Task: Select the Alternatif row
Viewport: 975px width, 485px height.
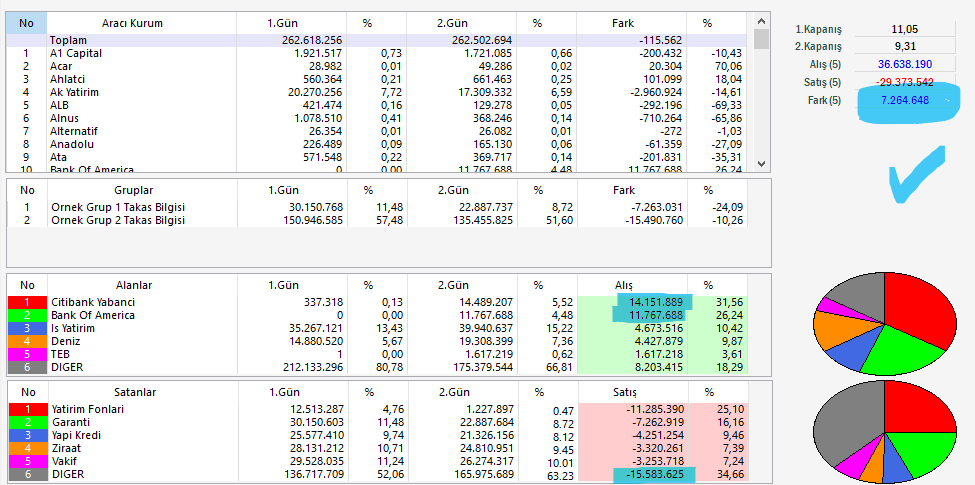Action: [x=376, y=132]
